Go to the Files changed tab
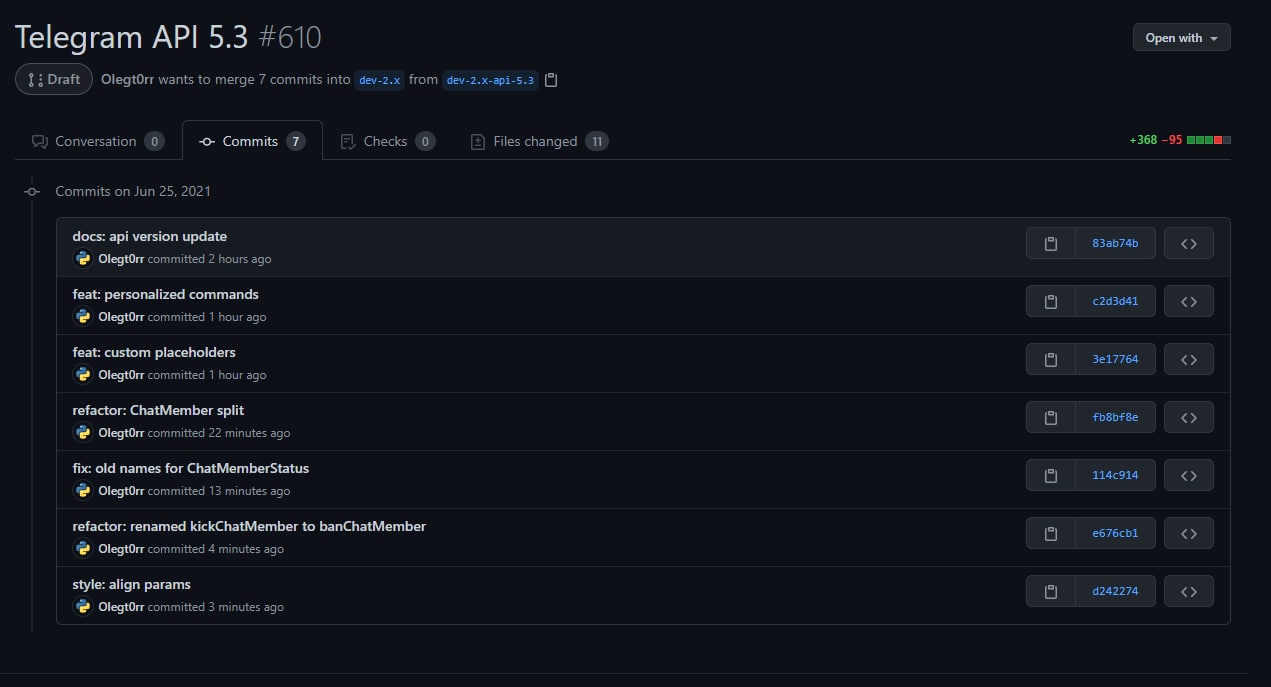This screenshot has height=687, width=1271. 539,141
